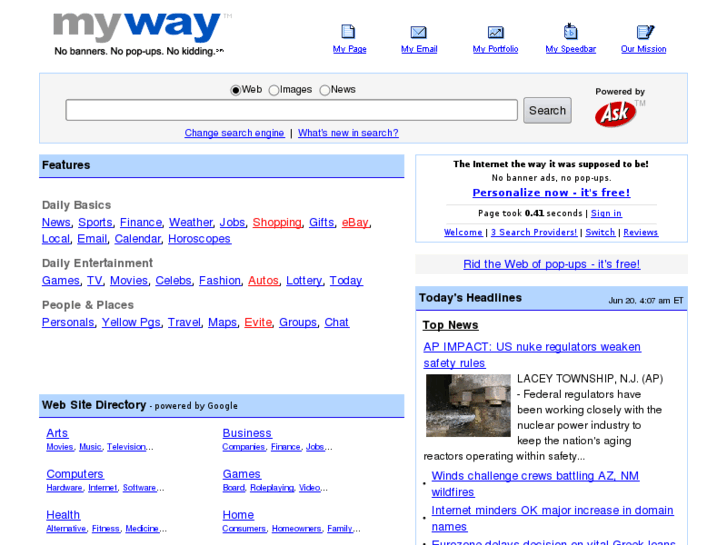Image resolution: width=727 pixels, height=545 pixels.
Task: Click the My Email envelope icon
Action: click(418, 32)
